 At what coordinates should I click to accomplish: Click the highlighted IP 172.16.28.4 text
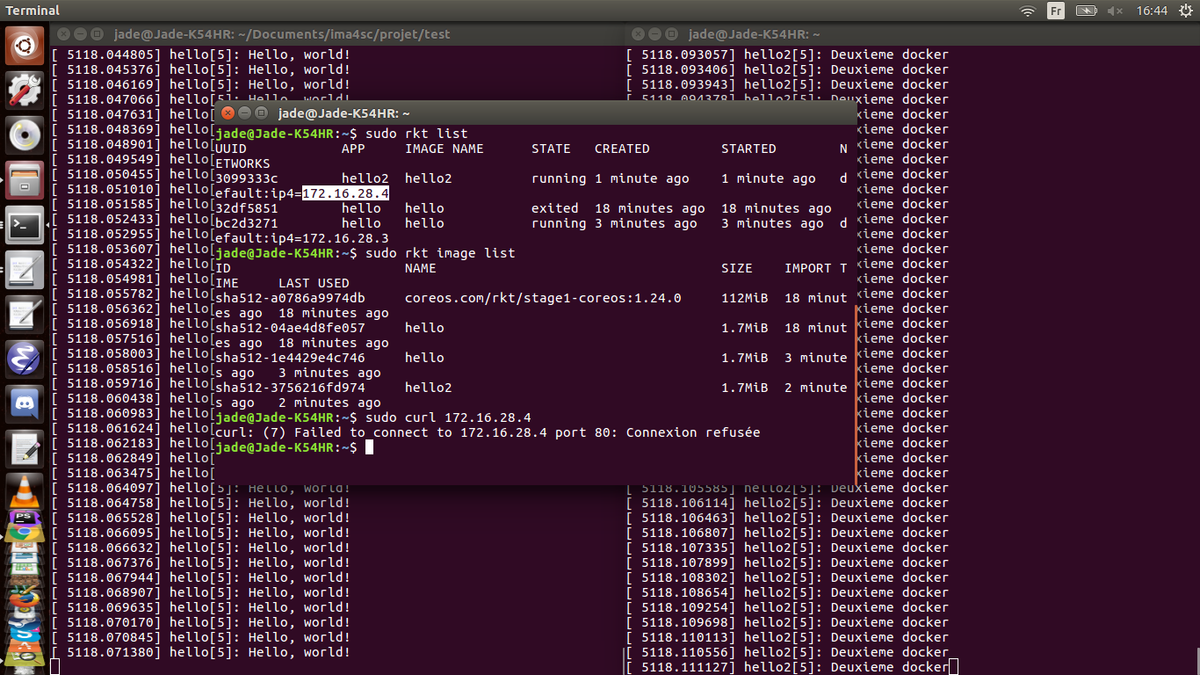(x=345, y=193)
